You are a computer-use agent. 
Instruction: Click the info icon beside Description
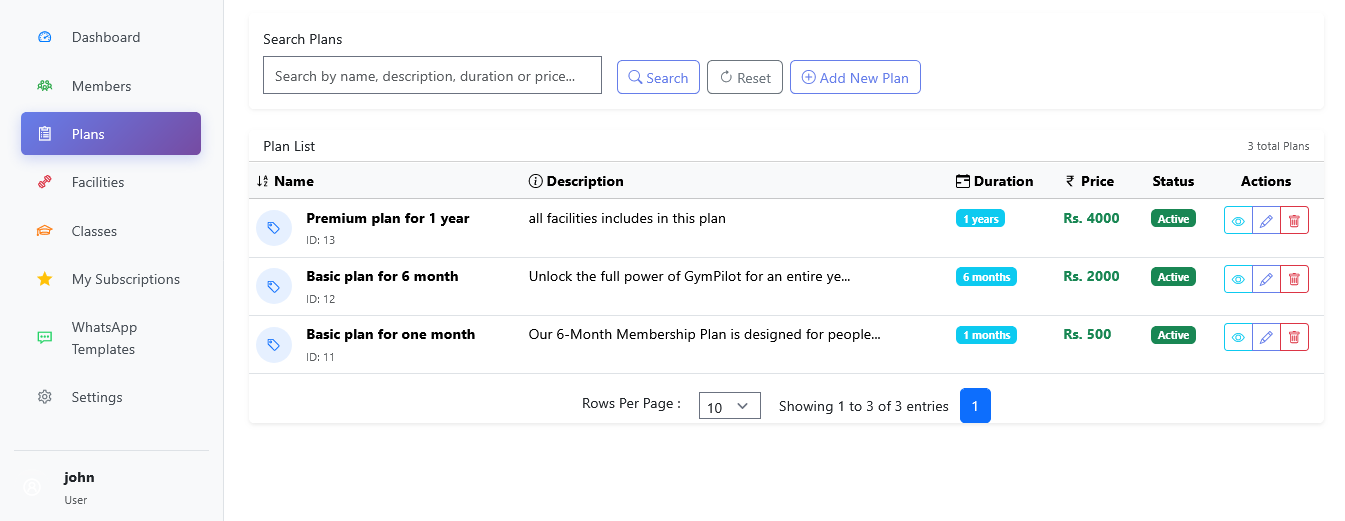coord(535,181)
